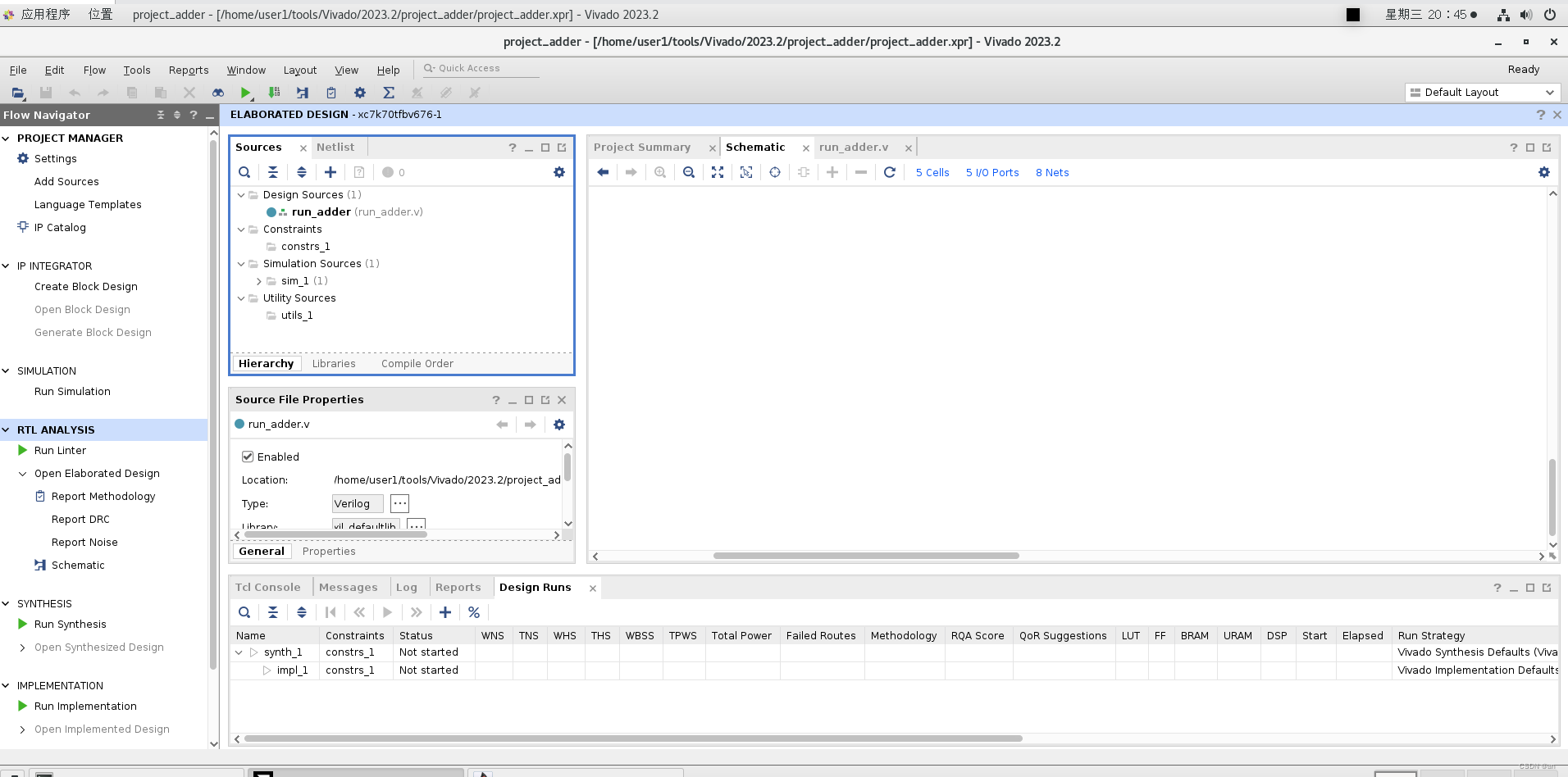Collapse the PROJECT MANAGER section

point(7,139)
